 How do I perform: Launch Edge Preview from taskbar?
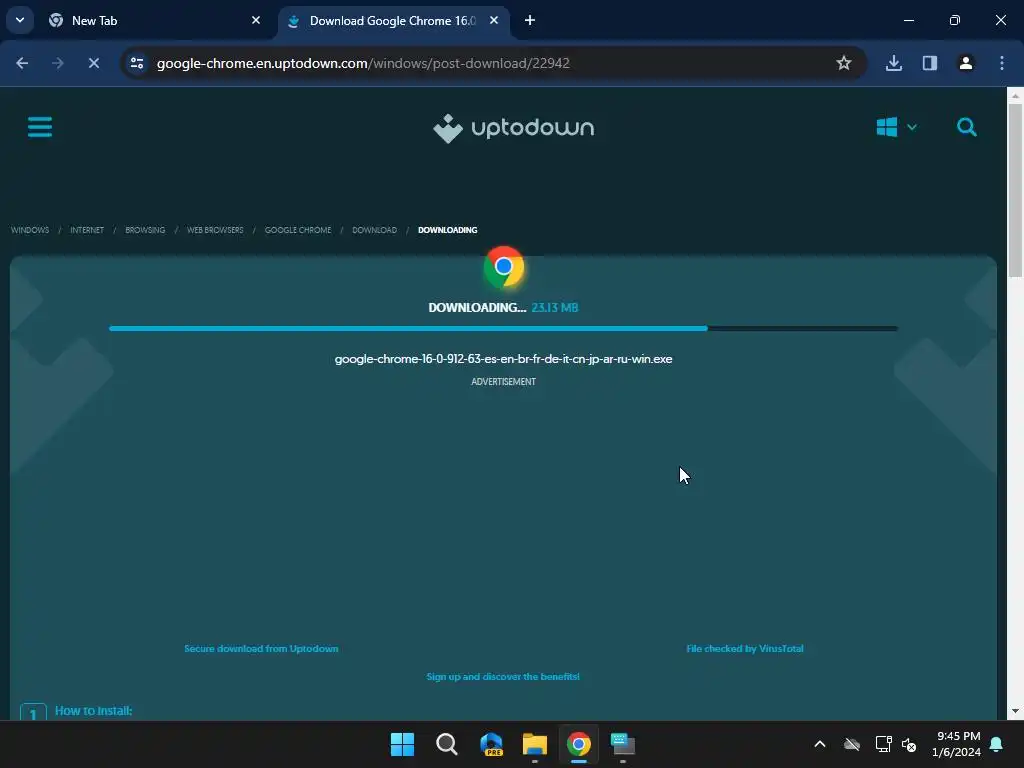point(491,744)
